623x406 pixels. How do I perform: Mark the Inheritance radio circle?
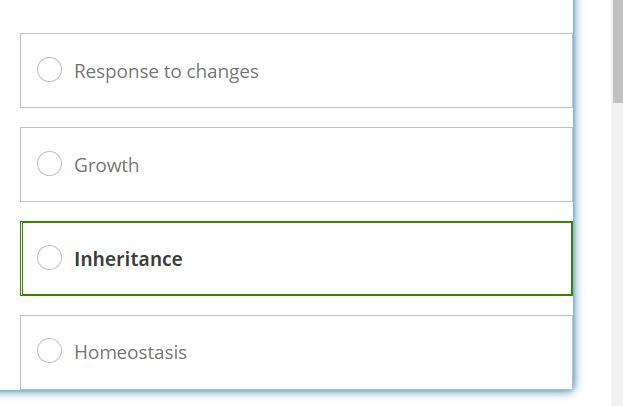(49, 258)
